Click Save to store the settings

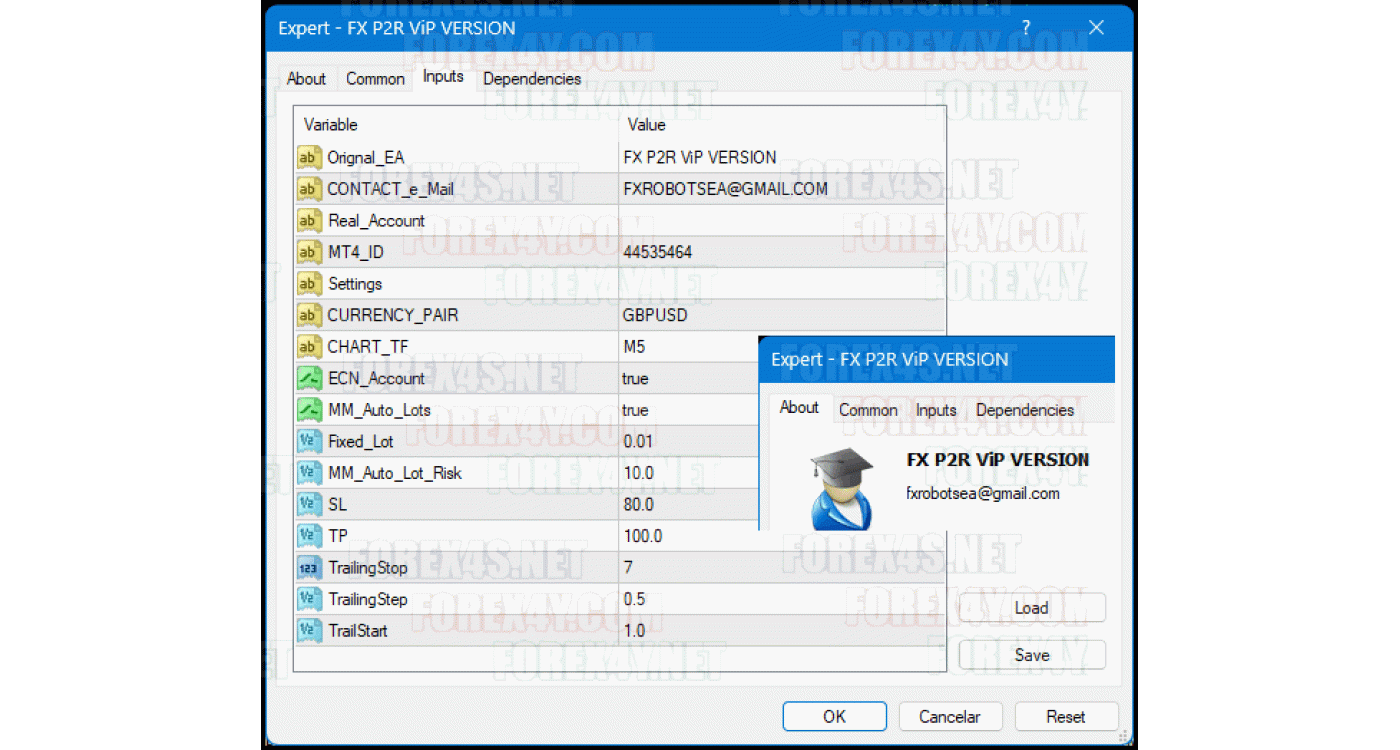point(1031,655)
